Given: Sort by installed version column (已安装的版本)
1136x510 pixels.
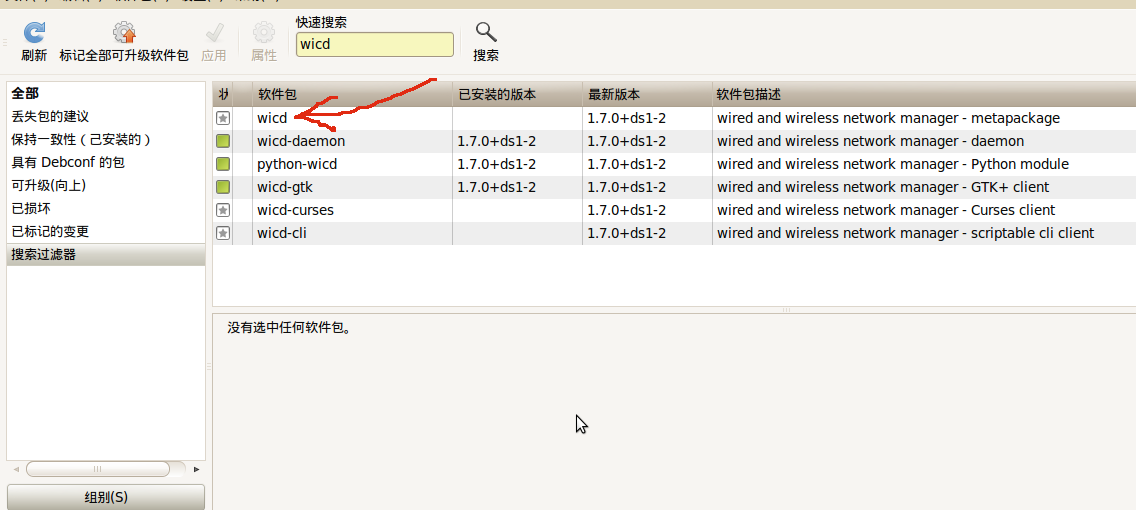Looking at the screenshot, I should (x=517, y=94).
